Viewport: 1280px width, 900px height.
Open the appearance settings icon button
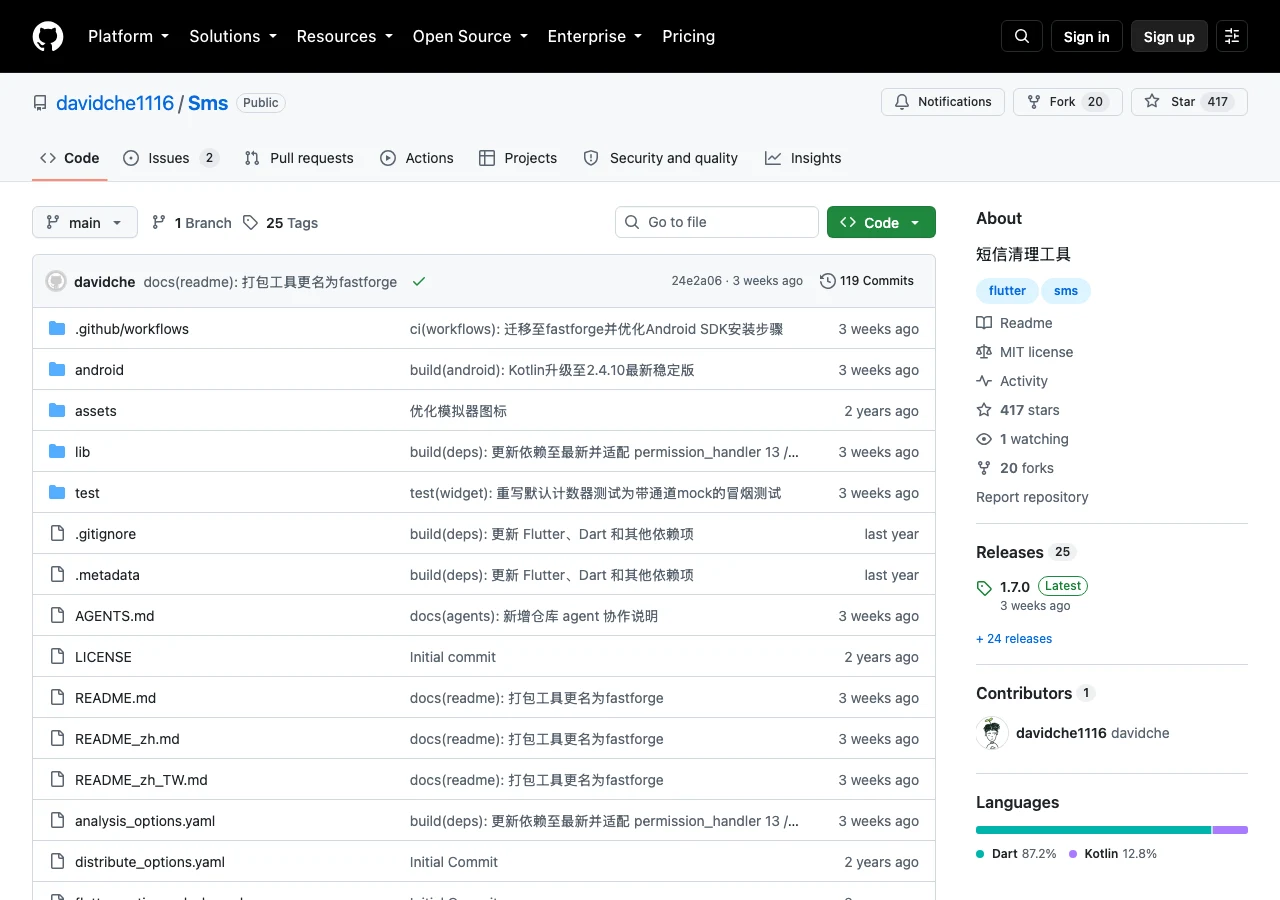(1232, 36)
